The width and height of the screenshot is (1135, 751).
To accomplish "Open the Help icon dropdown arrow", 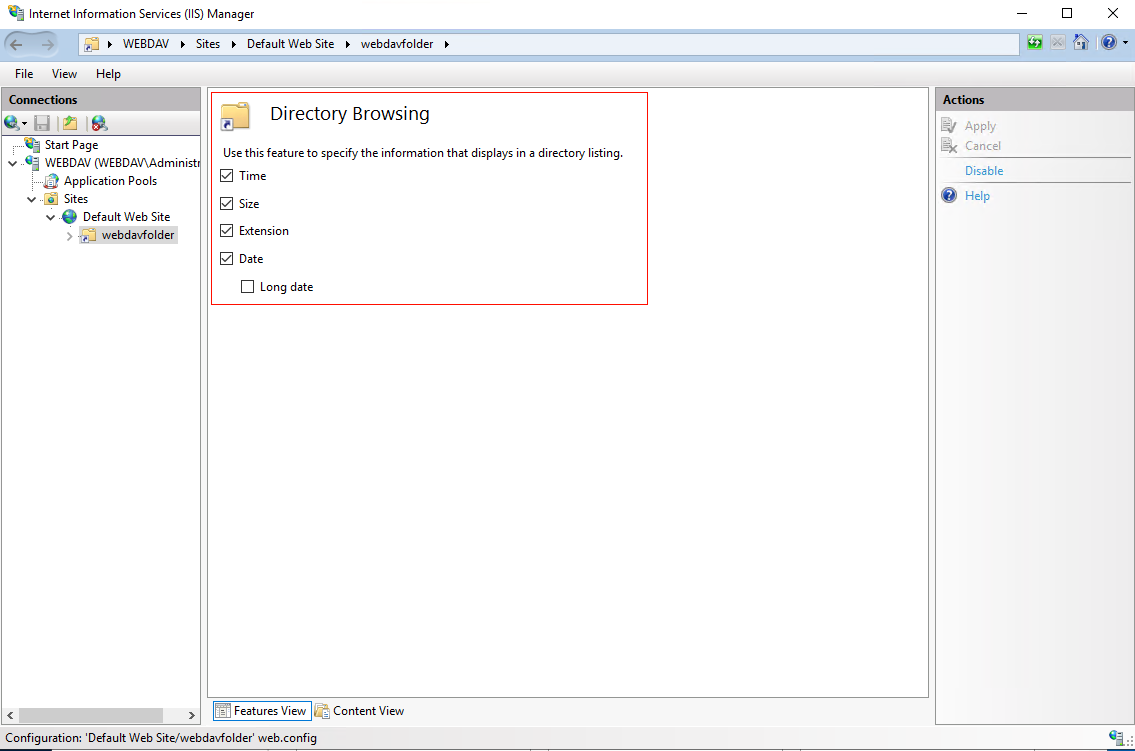I will 1126,43.
